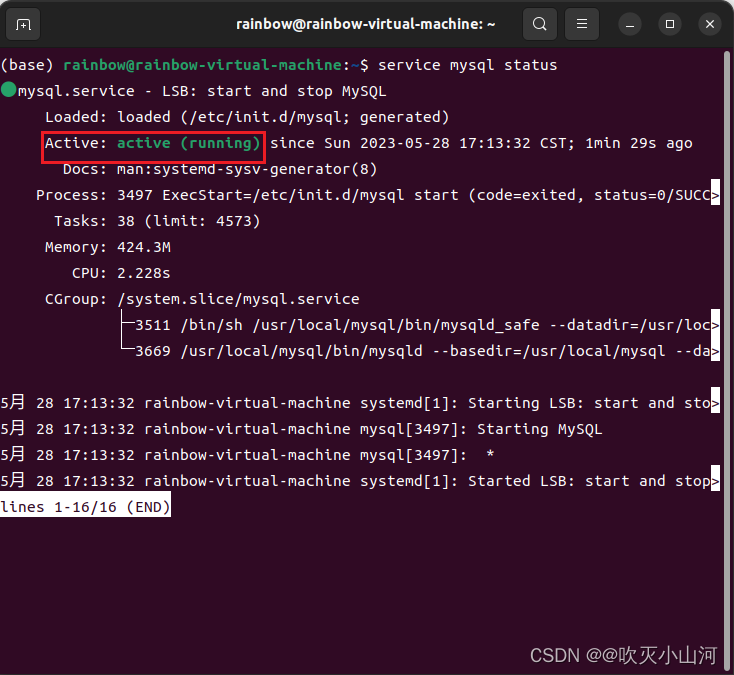This screenshot has height=675, width=734.
Task: Click the green service status dot
Action: pos(8,89)
